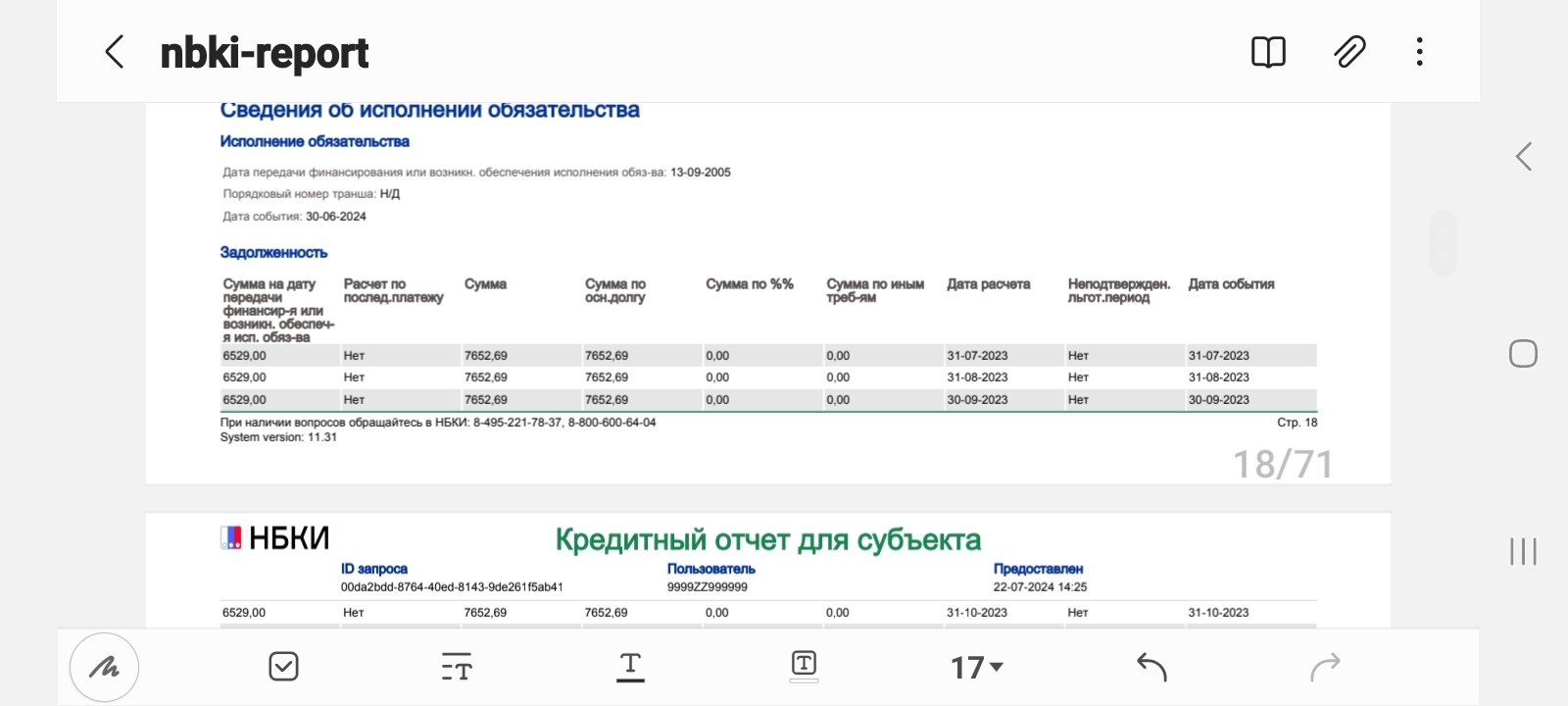Tap request ID 00da2bdd-8764-40ed-8143-9de261f5ab41

452,587
